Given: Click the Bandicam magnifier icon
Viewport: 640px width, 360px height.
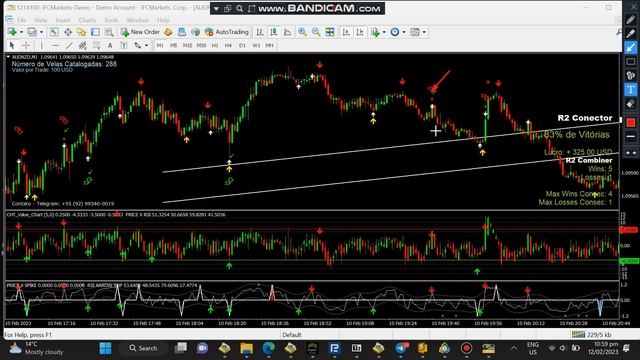Looking at the screenshot, I should point(240,8).
